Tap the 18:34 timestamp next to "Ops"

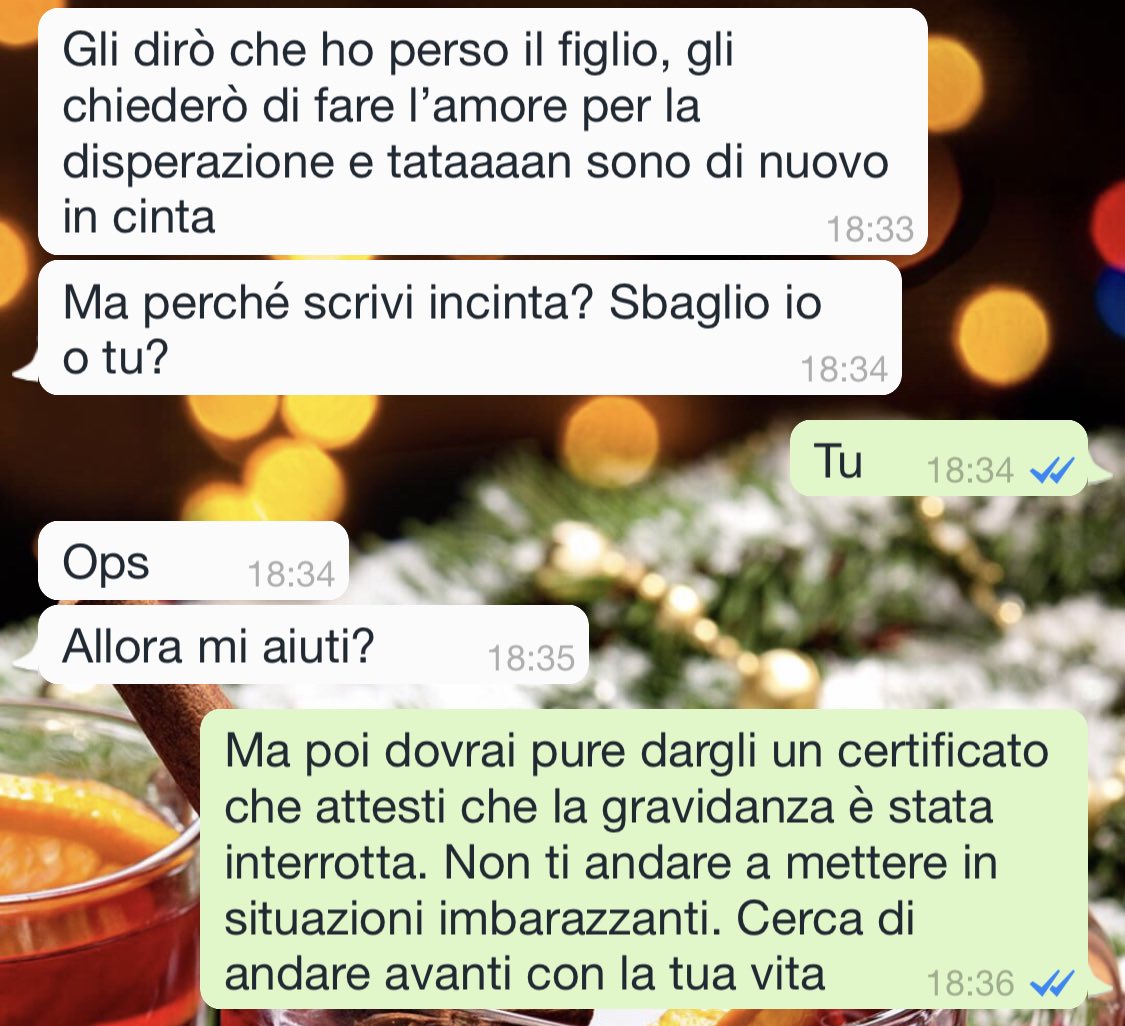click(291, 574)
